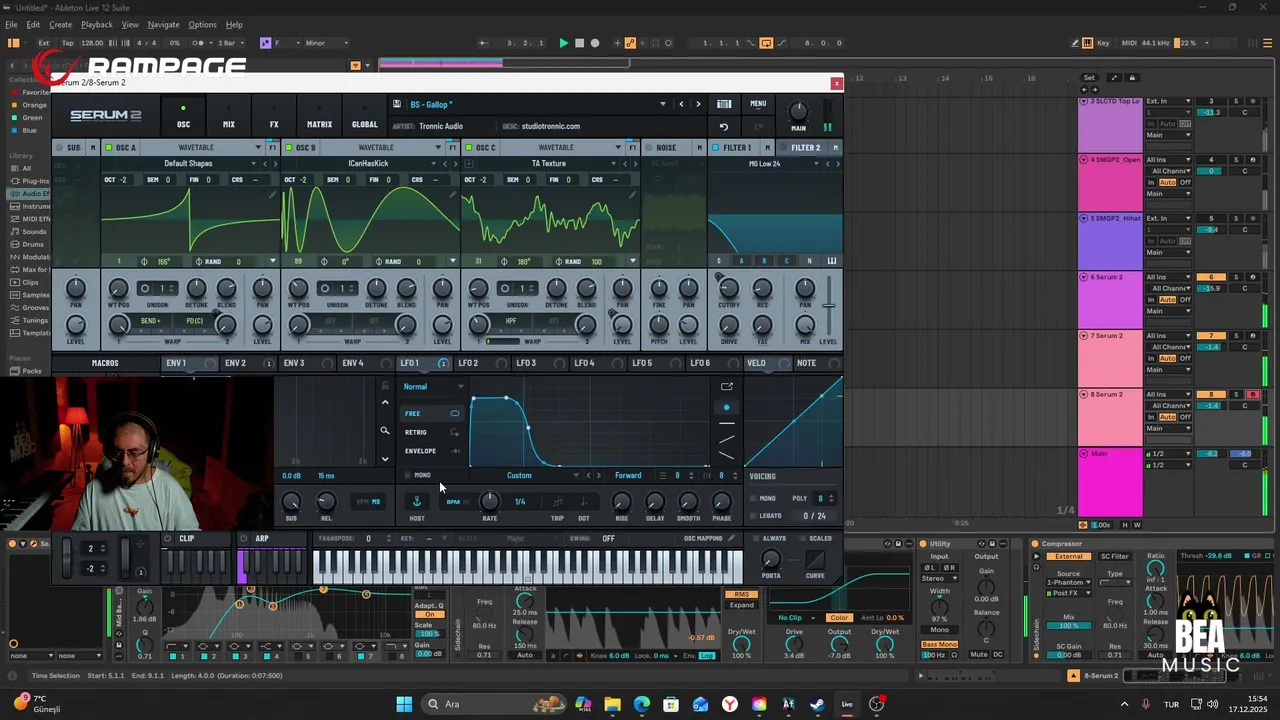1280x720 pixels.
Task: Click the envelope zoom magnifier icon
Action: click(385, 431)
